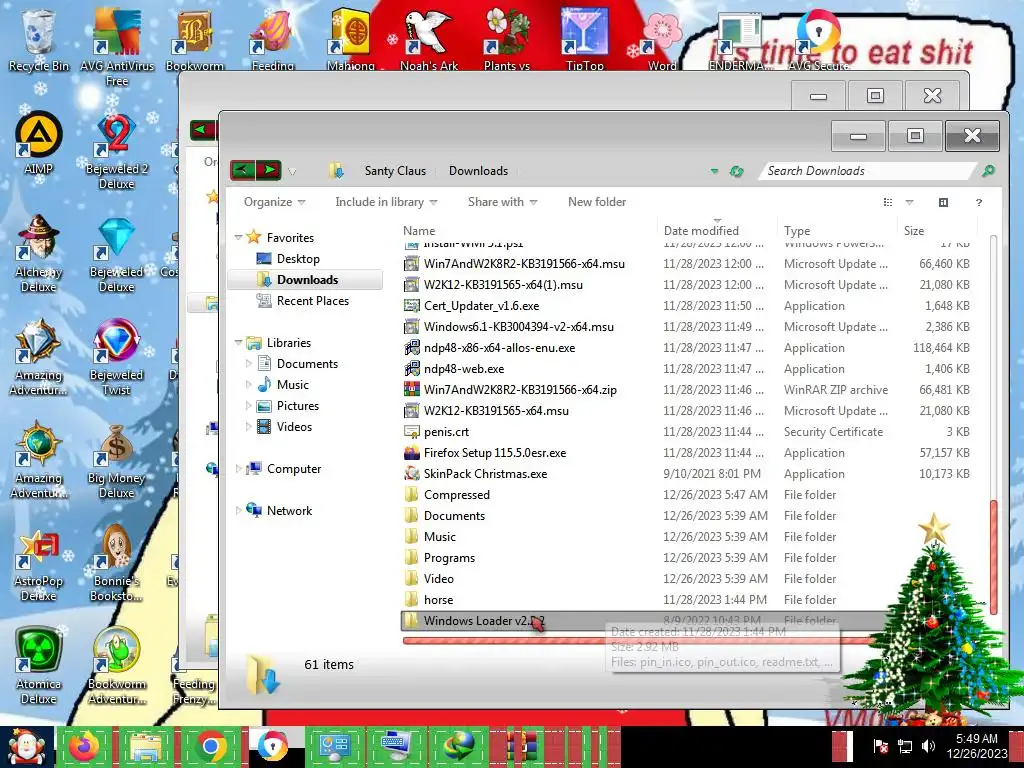The width and height of the screenshot is (1024, 768).
Task: Switch to Windows Explorer in the taskbar
Action: pyautogui.click(x=146, y=746)
